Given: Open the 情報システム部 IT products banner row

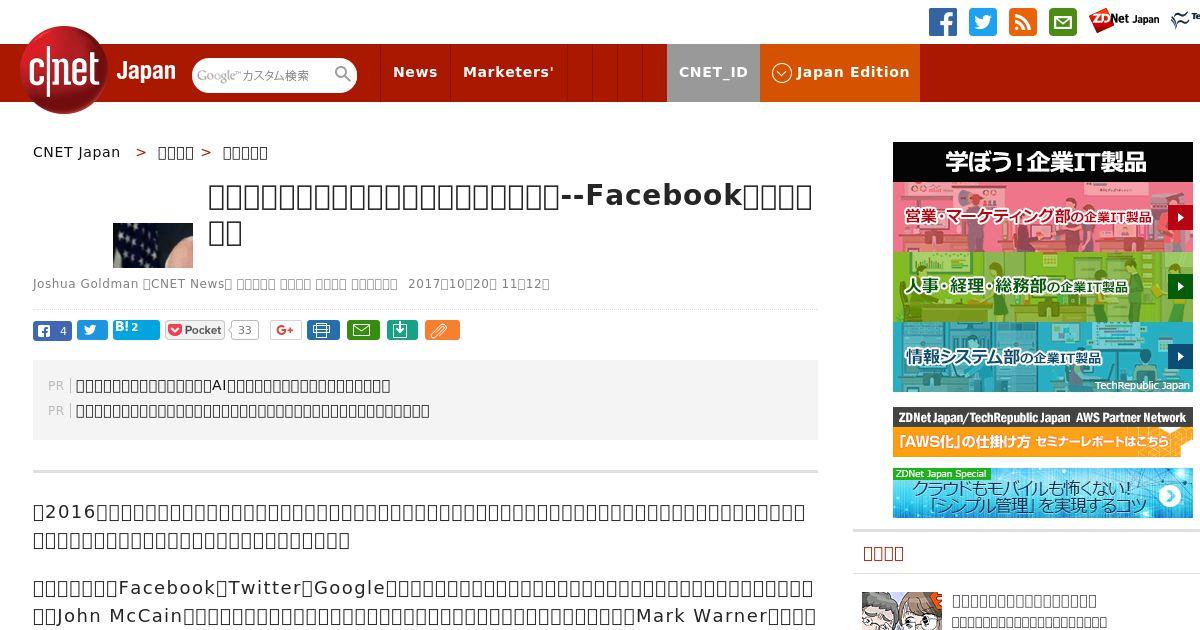Looking at the screenshot, I should coord(1043,357).
